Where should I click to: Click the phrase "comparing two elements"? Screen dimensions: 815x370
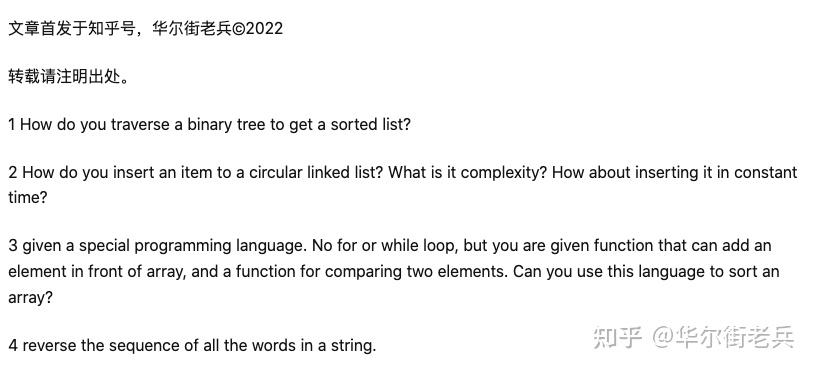pos(416,272)
